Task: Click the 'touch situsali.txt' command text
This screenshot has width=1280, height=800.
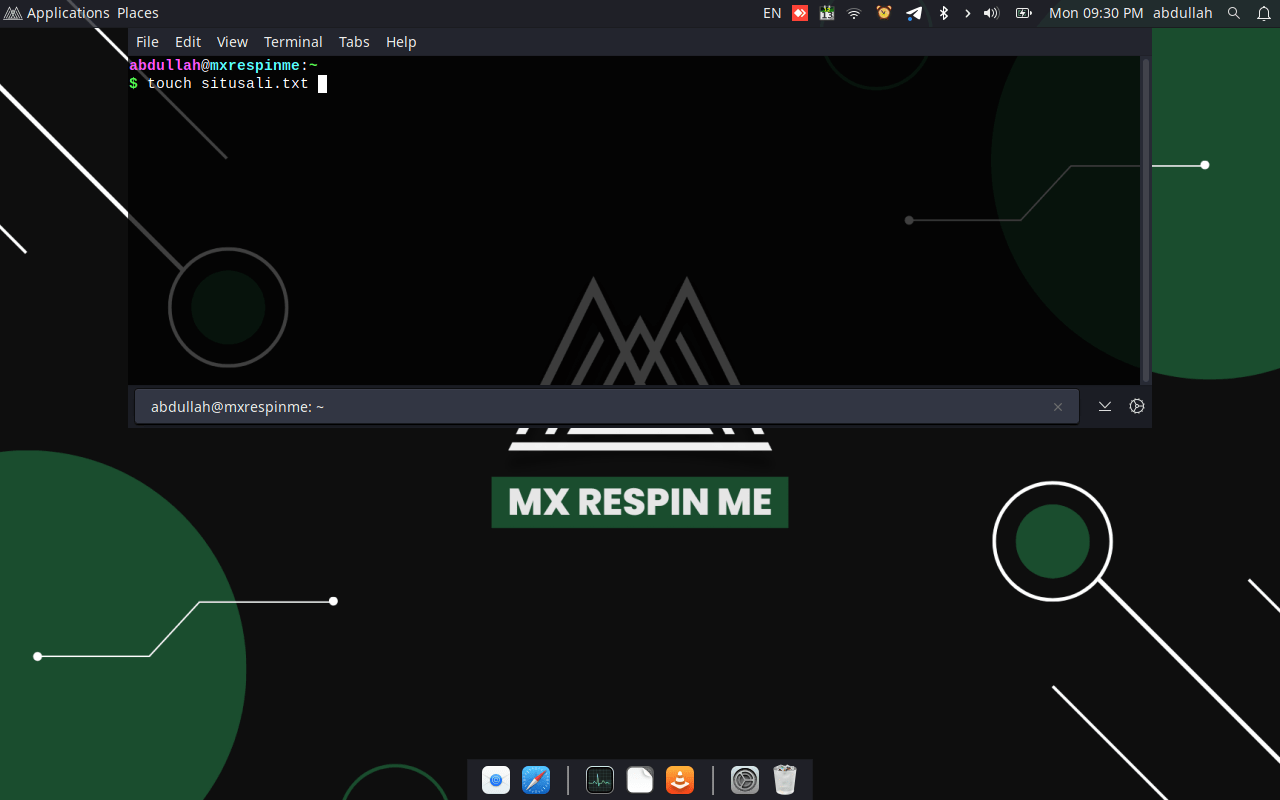Action: pos(228,84)
